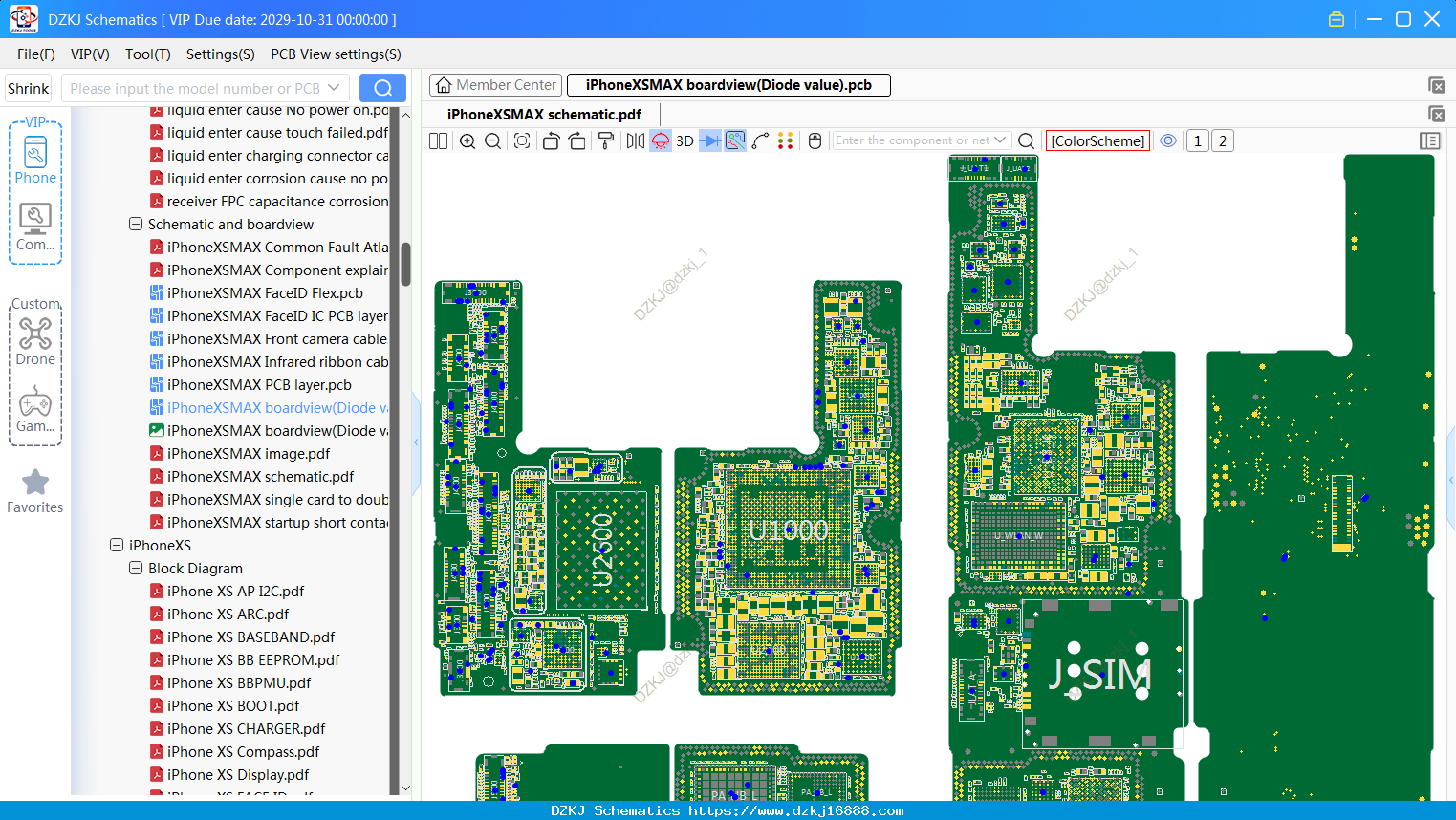The height and width of the screenshot is (820, 1456).
Task: Collapse the iPhoneXS tree node
Action: pos(117,545)
